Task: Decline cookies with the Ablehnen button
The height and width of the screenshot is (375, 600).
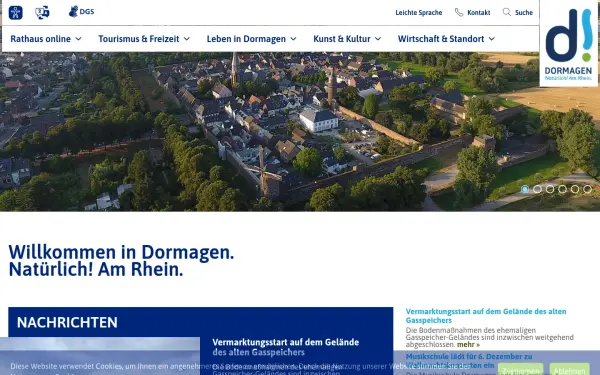Action: [569, 370]
